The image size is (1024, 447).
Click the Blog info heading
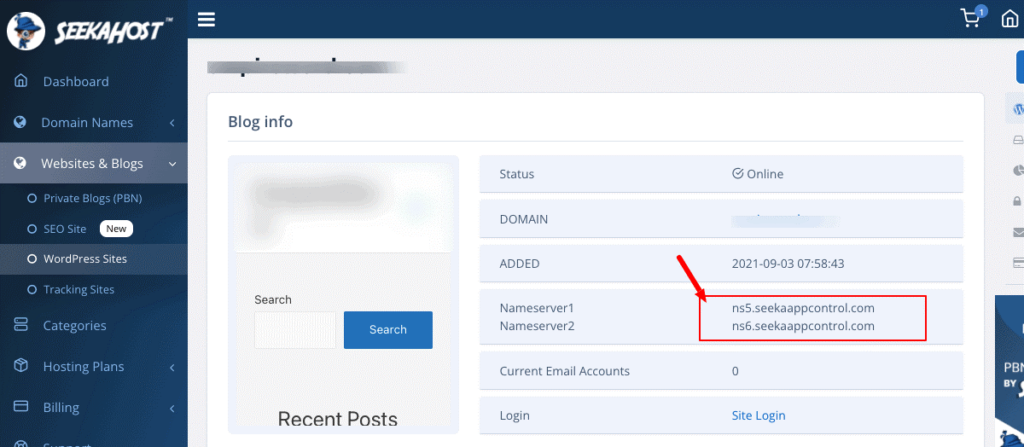(260, 122)
